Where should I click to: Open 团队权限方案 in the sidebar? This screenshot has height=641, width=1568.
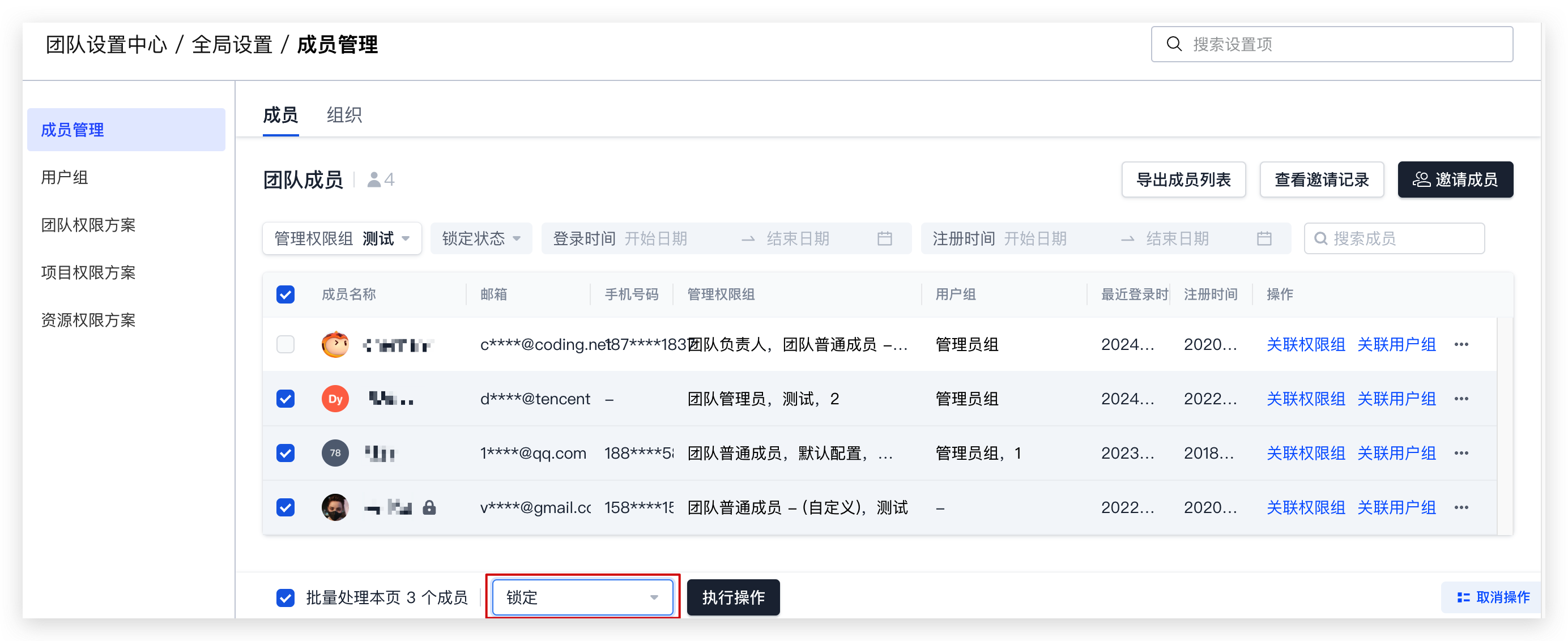click(126, 225)
